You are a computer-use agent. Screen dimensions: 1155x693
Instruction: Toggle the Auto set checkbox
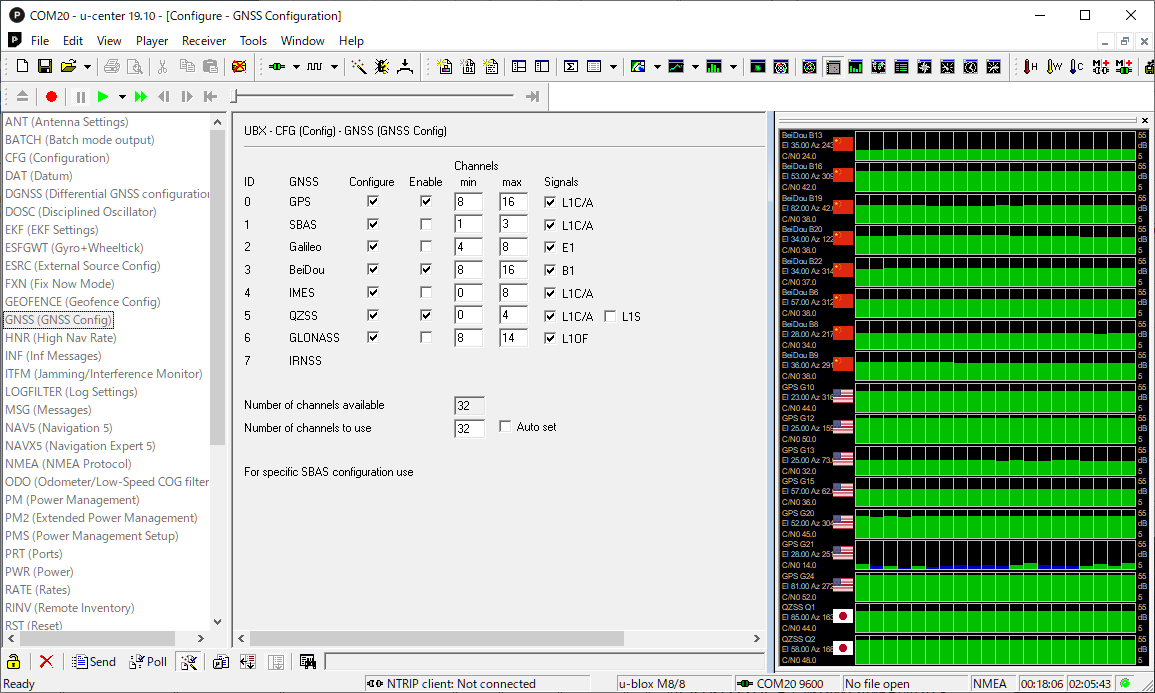[x=505, y=426]
